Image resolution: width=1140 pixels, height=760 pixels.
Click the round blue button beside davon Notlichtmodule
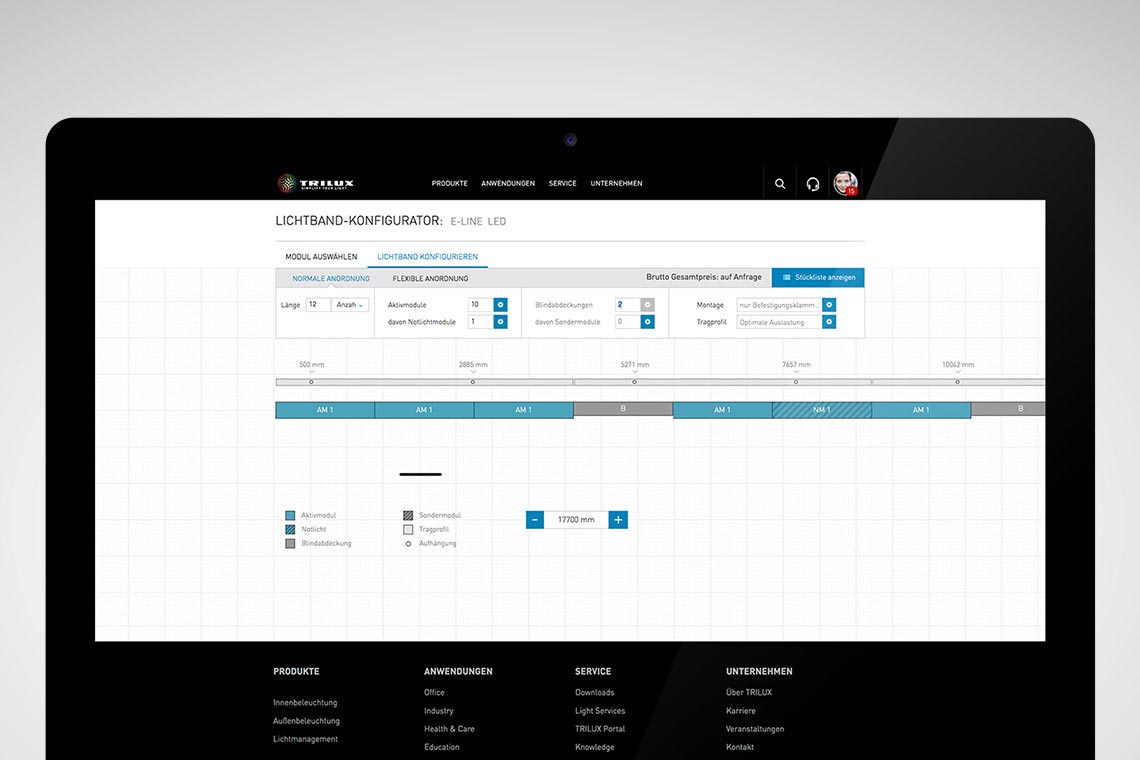(500, 321)
